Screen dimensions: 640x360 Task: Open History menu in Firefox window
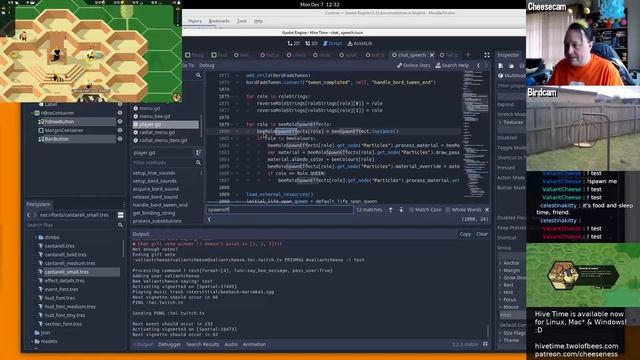tap(195, 21)
